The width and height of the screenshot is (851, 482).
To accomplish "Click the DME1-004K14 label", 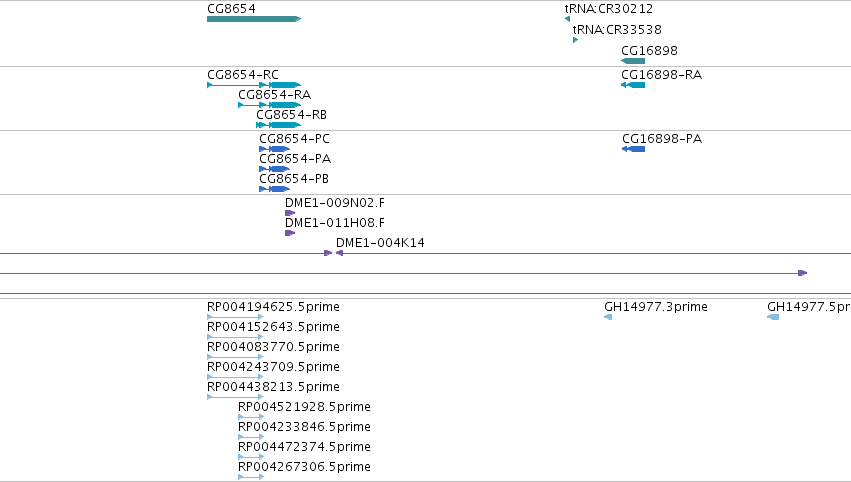I will 380,243.
